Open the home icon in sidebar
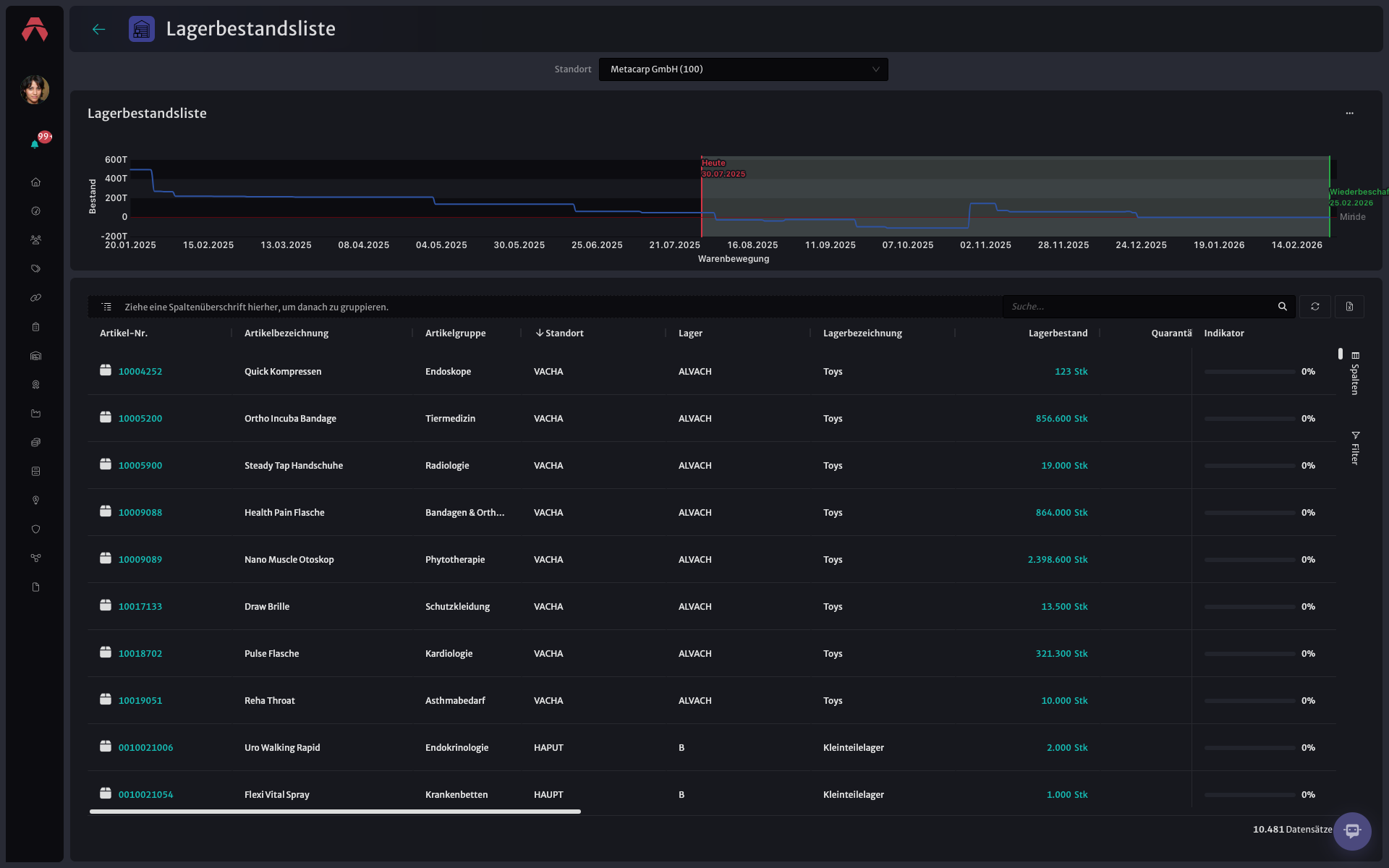This screenshot has width=1389, height=868. pos(35,182)
